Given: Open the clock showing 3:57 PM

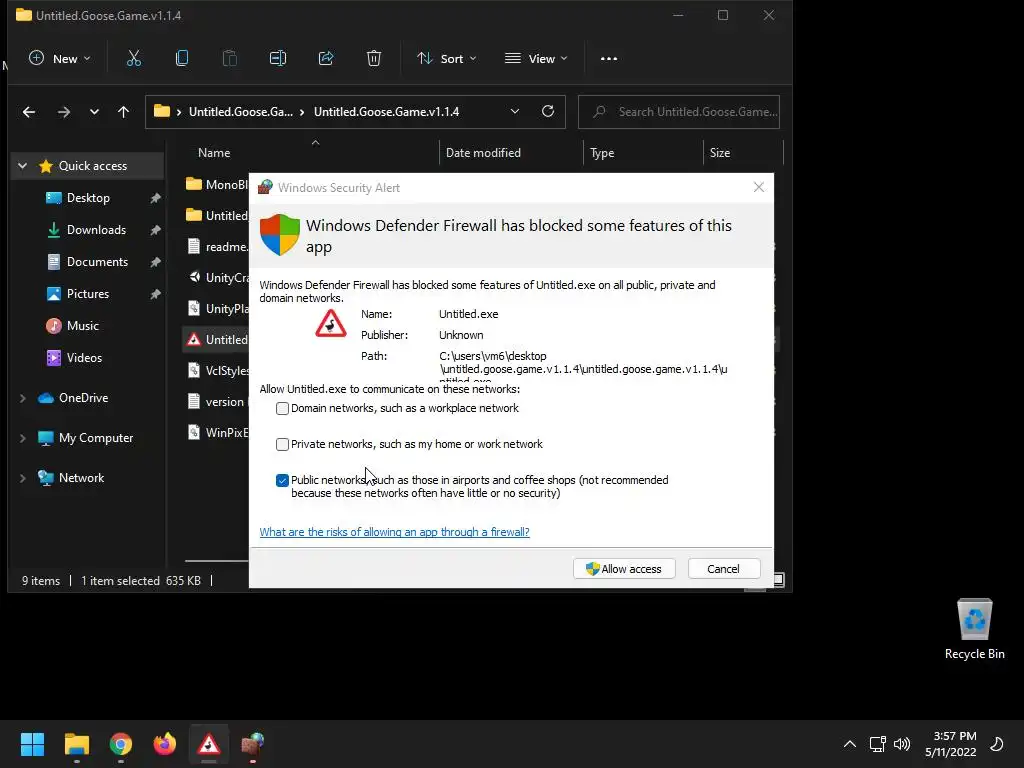Looking at the screenshot, I should tap(951, 744).
